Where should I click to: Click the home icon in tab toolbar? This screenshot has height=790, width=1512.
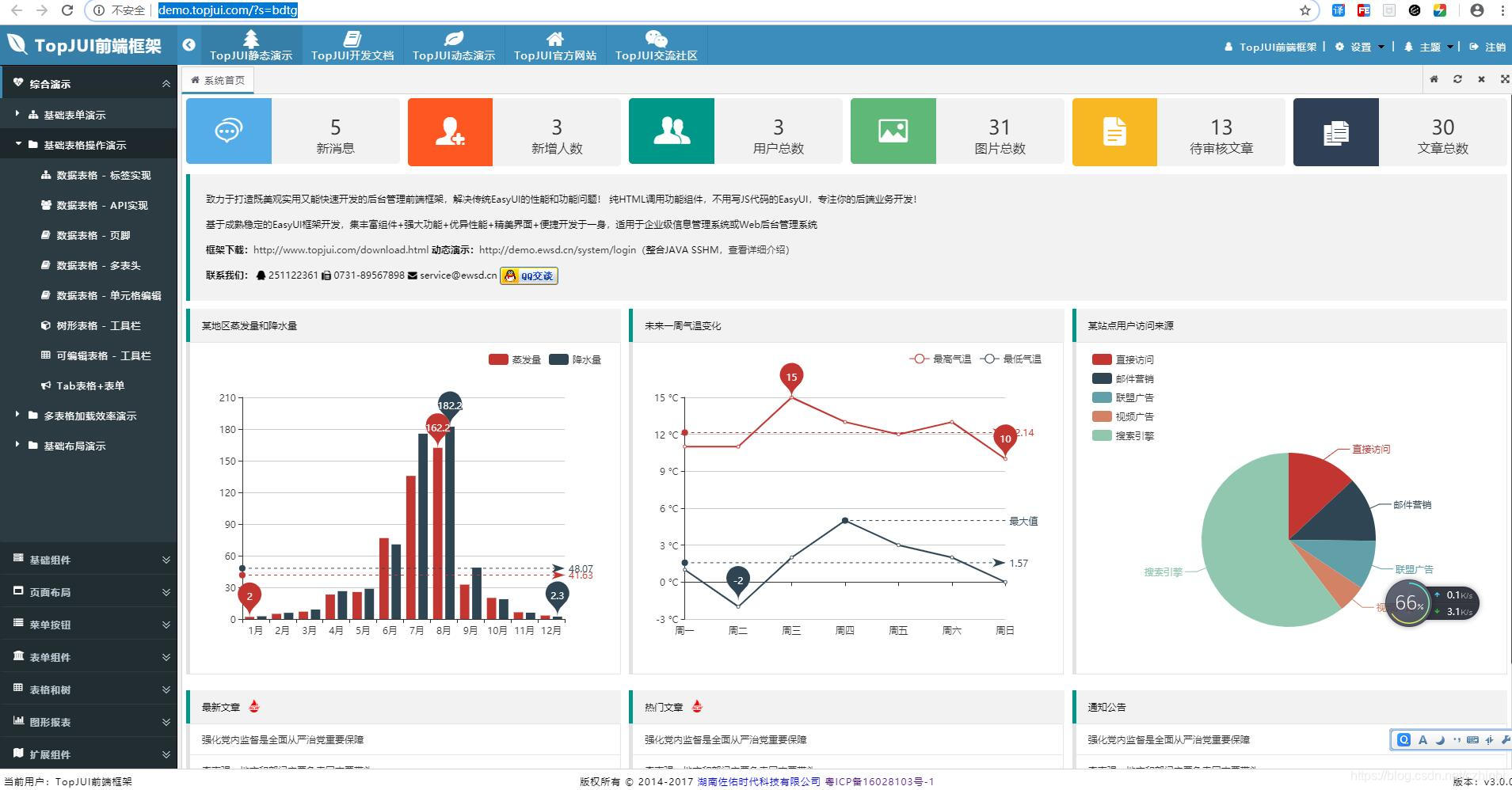pos(1434,79)
